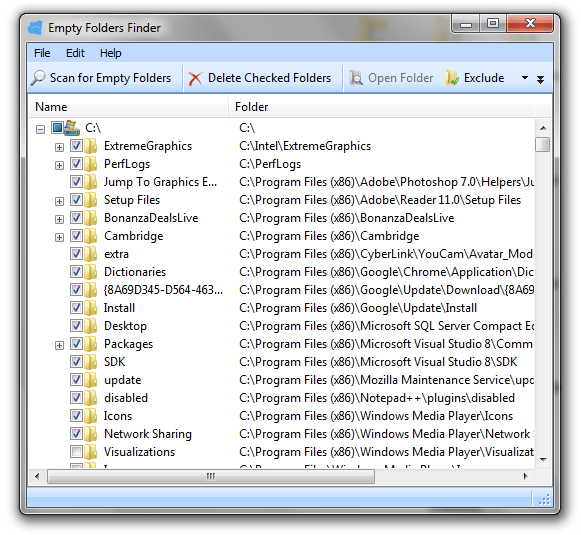
Task: Uncheck the ExtremeGraphics checkbox
Action: tap(76, 145)
